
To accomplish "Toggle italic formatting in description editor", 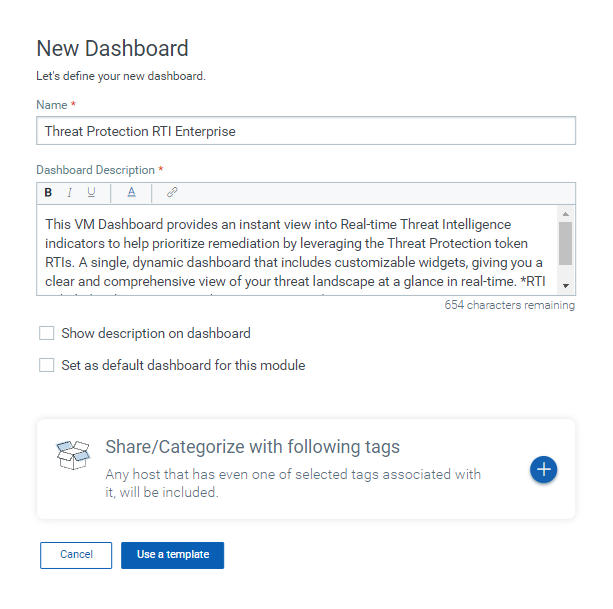I will [x=70, y=193].
